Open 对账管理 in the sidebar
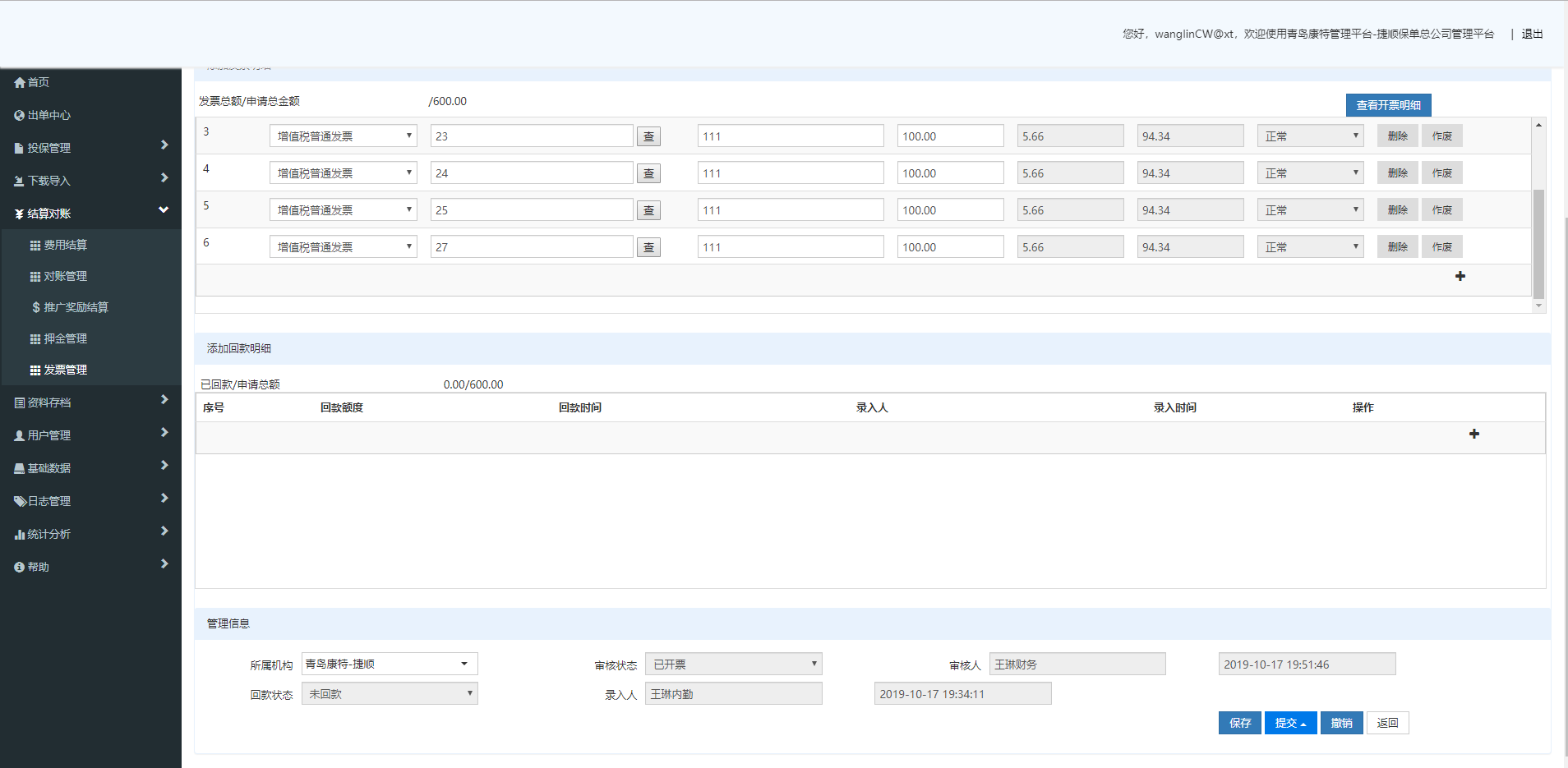The image size is (1568, 768). coord(65,277)
